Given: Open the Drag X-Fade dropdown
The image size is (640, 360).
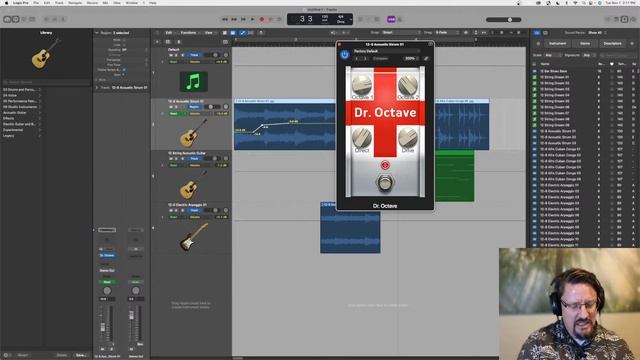Looking at the screenshot, I should click(446, 33).
